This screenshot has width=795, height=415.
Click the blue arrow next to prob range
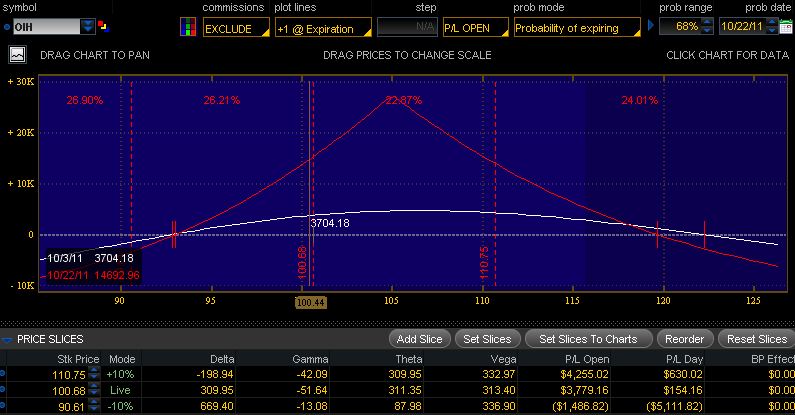(x=651, y=25)
